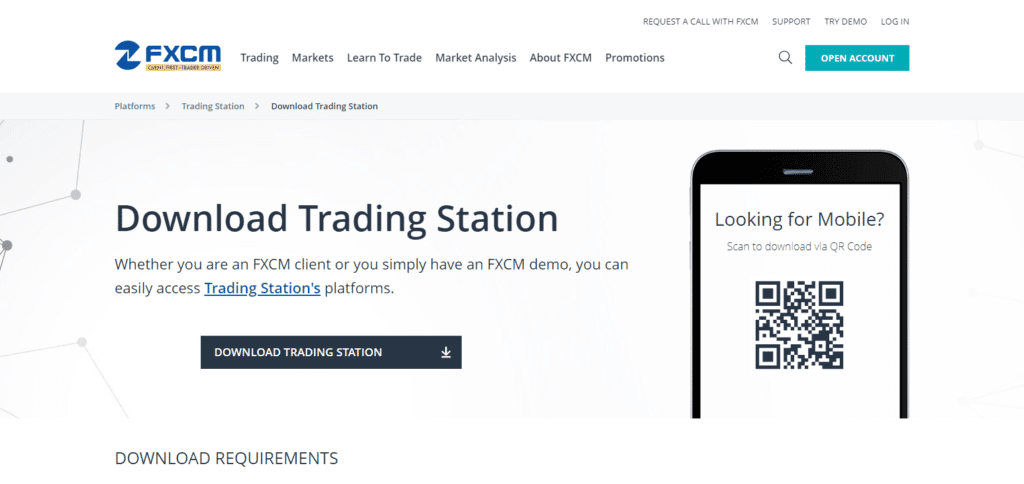Go to the Support link

point(791,22)
